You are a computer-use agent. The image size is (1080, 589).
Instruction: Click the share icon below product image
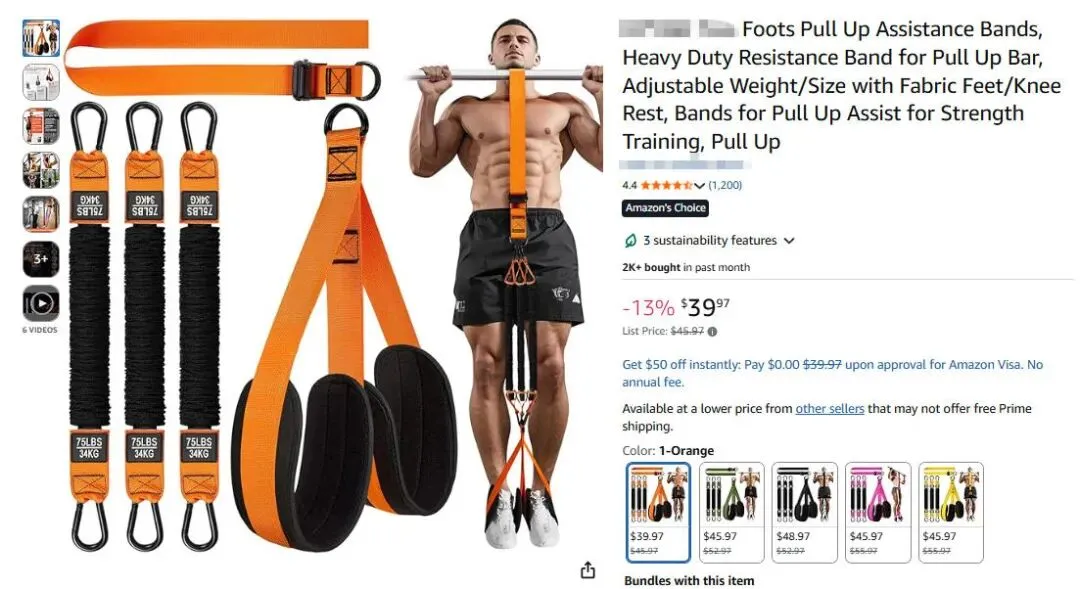587,570
